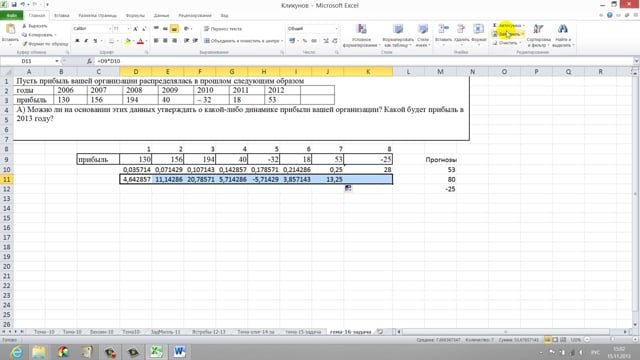Open Conditional Formatting (Условное форматирование)

tap(361, 36)
